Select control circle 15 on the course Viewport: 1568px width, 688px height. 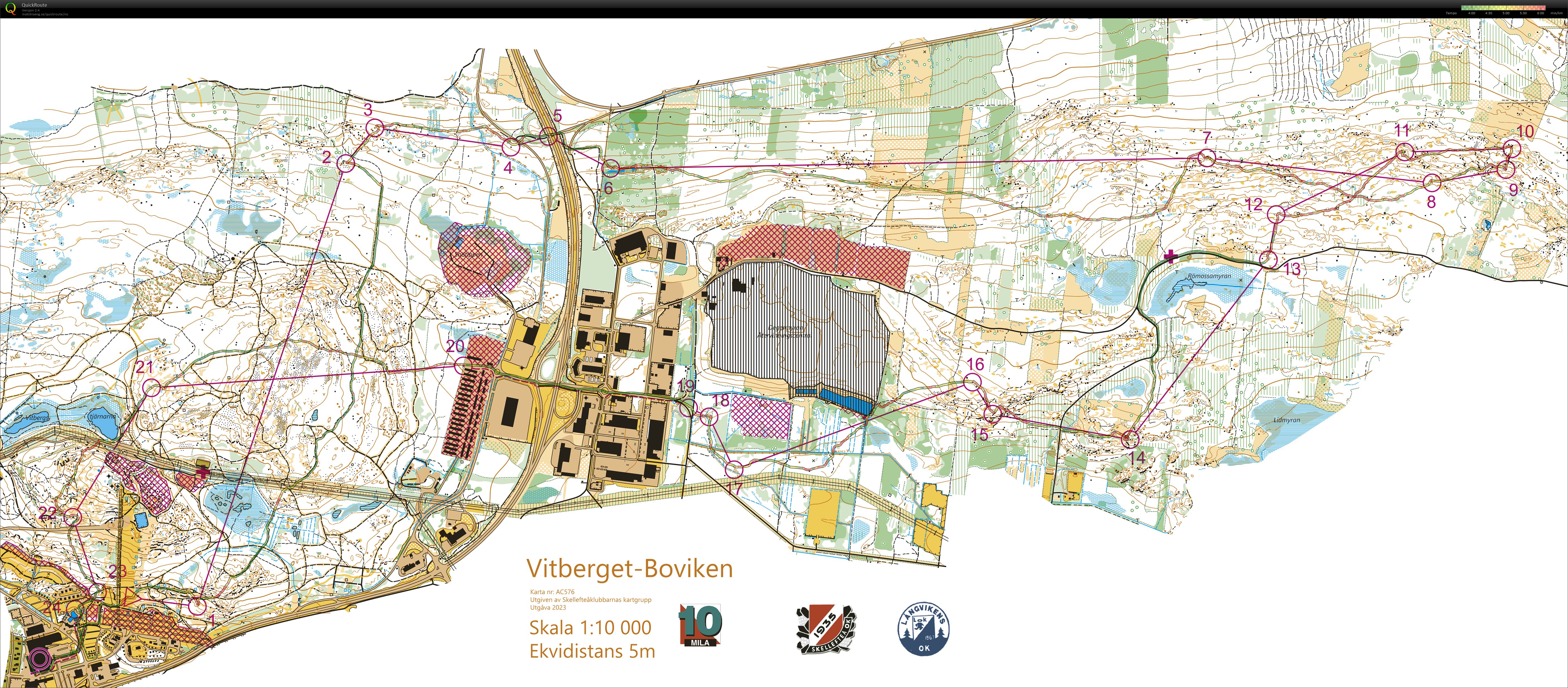click(993, 415)
